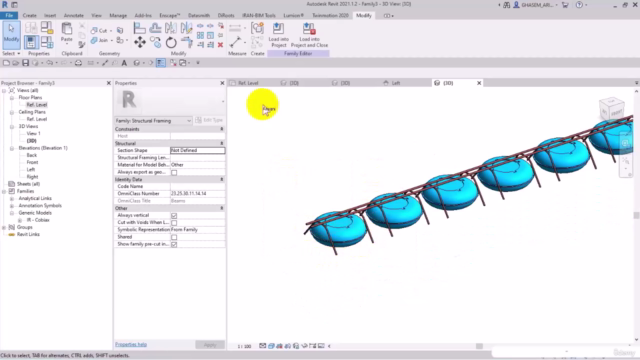Toggle Always export as geometry checkbox
This screenshot has width=640, height=360.
pyautogui.click(x=174, y=172)
